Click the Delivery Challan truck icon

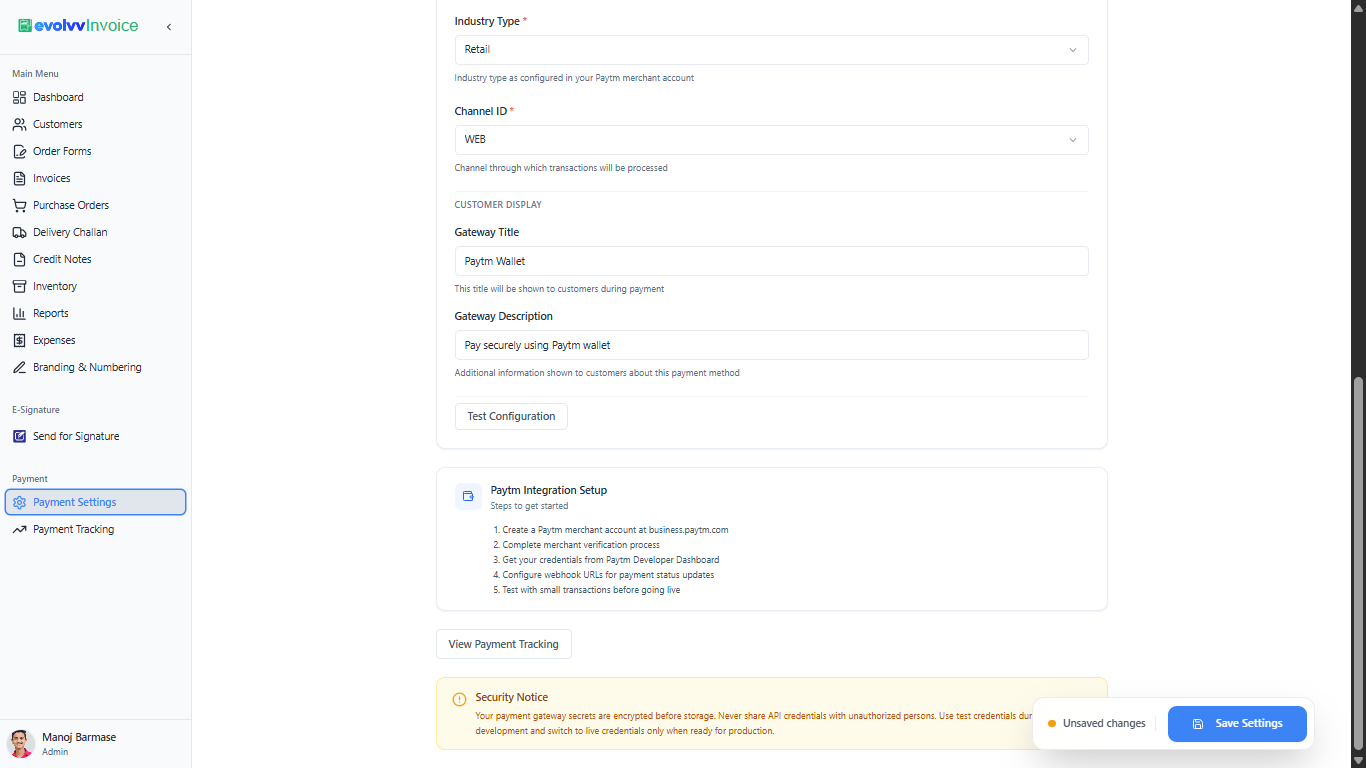(x=19, y=232)
